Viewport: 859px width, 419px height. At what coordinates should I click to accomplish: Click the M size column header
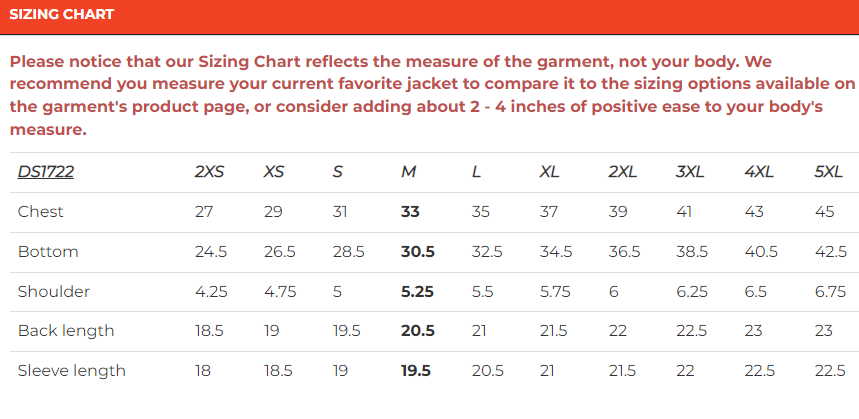(x=408, y=172)
